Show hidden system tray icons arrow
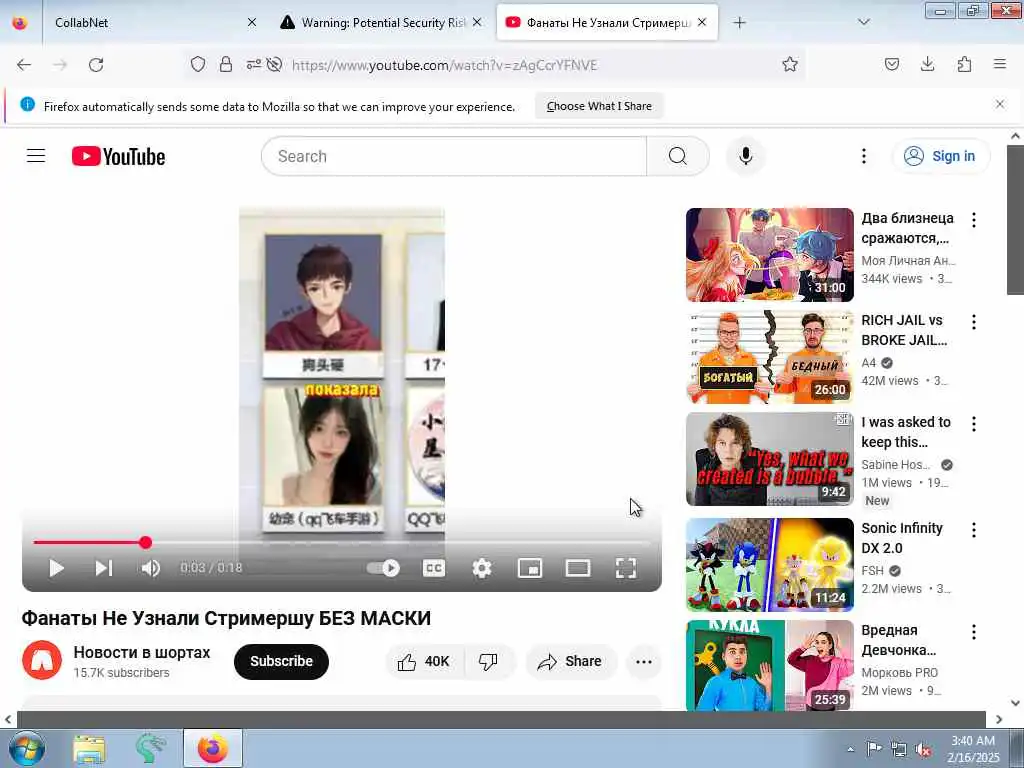Screen dimensions: 1024x768 (x=850, y=749)
